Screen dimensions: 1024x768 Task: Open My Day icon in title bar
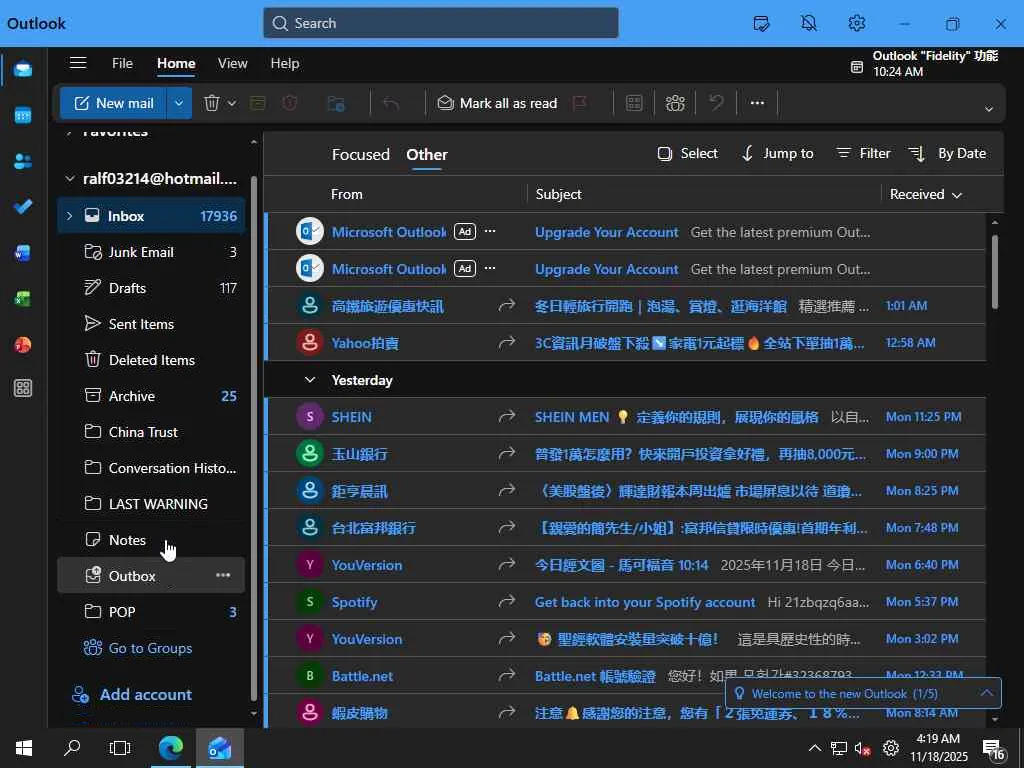tap(761, 24)
